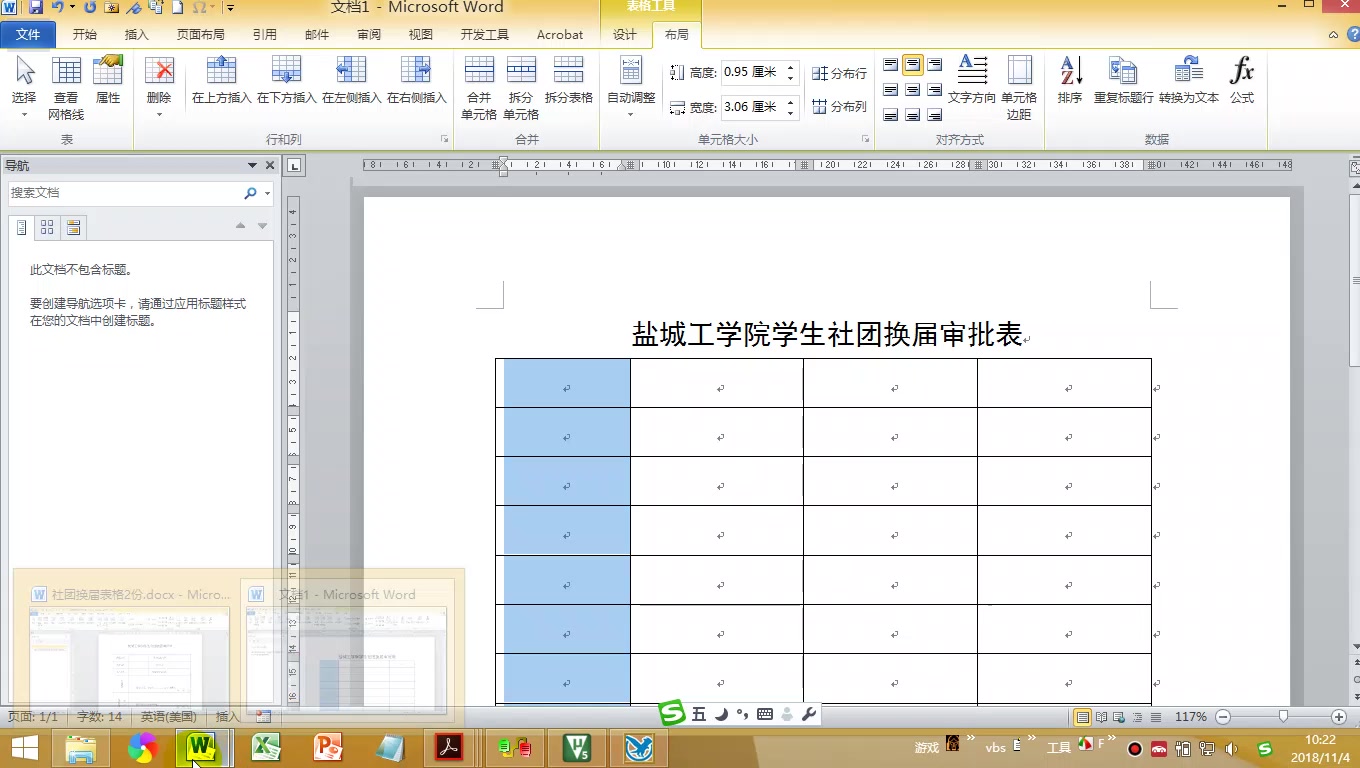Zoom out with the minus button

[1222, 717]
